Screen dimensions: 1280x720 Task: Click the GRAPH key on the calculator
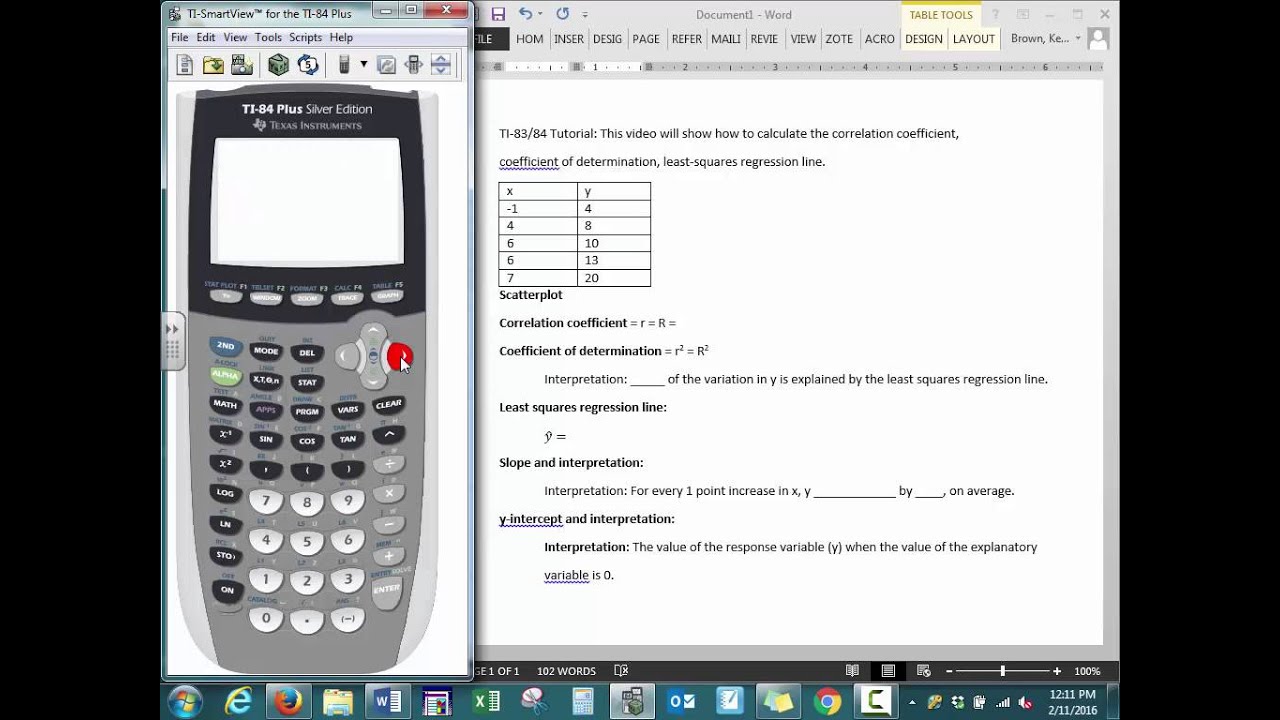[388, 295]
